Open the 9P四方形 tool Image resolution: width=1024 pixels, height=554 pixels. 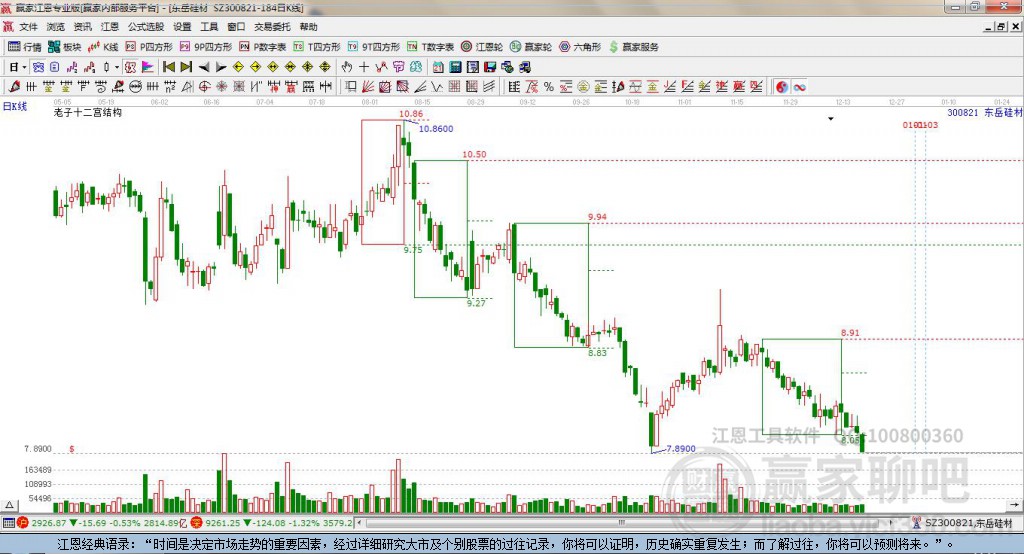click(x=206, y=47)
